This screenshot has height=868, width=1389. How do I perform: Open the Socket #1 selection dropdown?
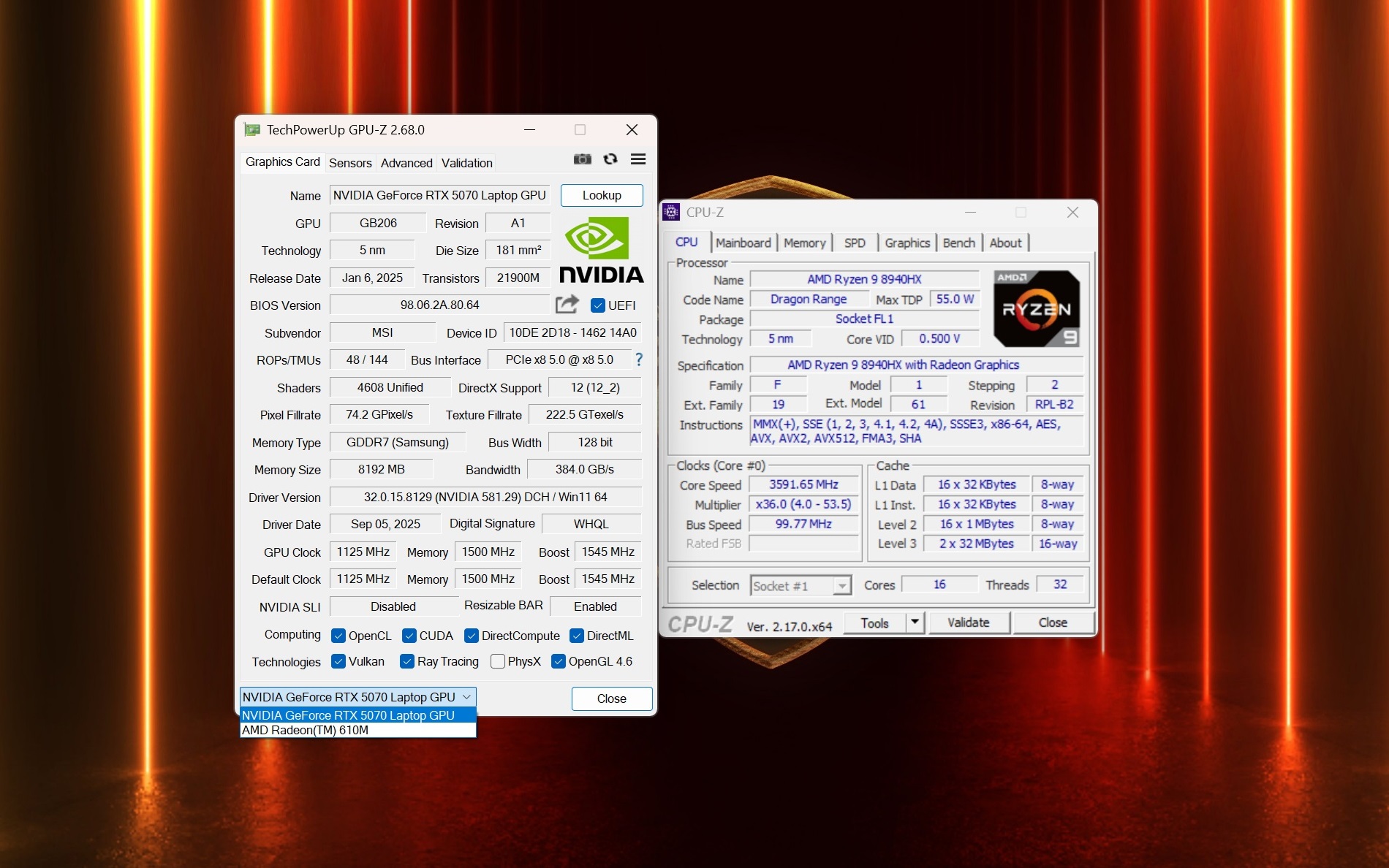coord(842,586)
